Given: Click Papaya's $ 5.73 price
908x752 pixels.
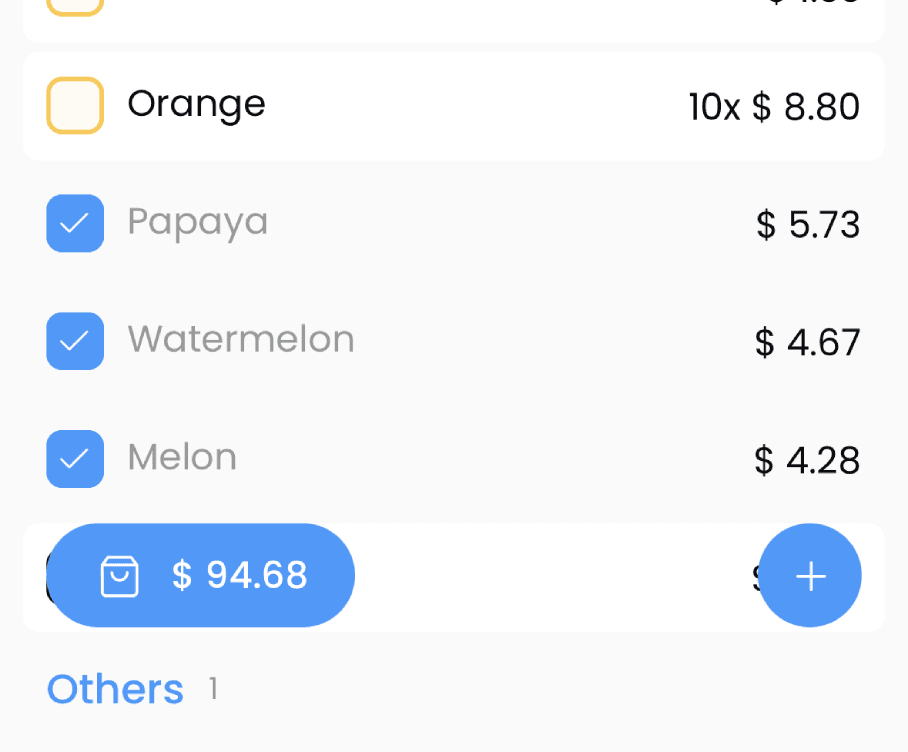Looking at the screenshot, I should click(x=808, y=225).
